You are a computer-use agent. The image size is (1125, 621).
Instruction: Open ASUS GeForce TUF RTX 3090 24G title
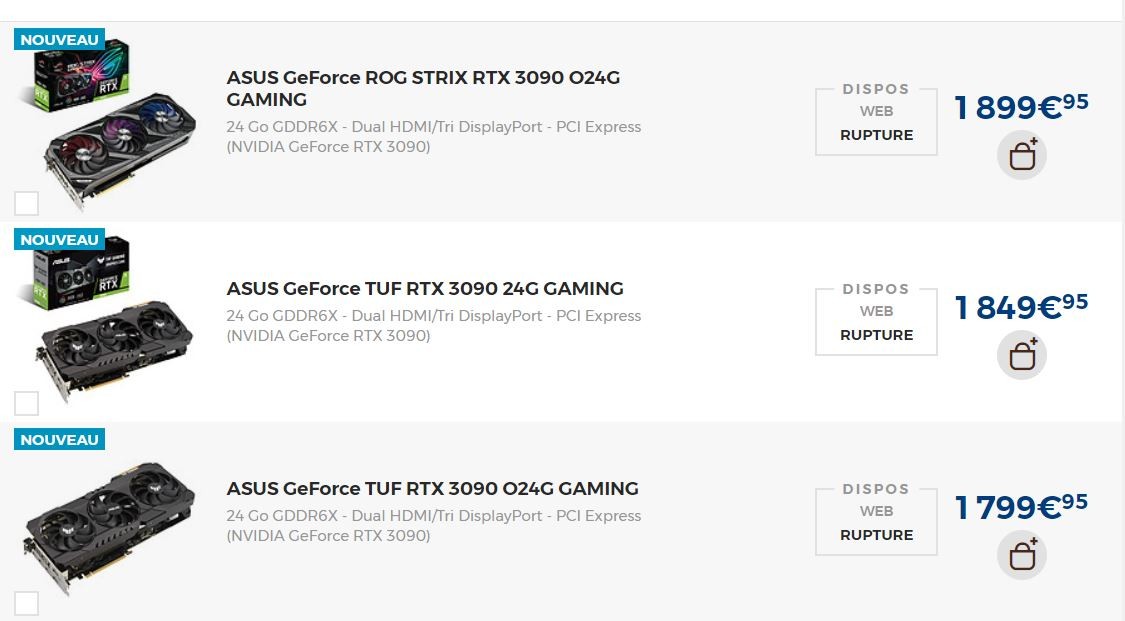425,289
